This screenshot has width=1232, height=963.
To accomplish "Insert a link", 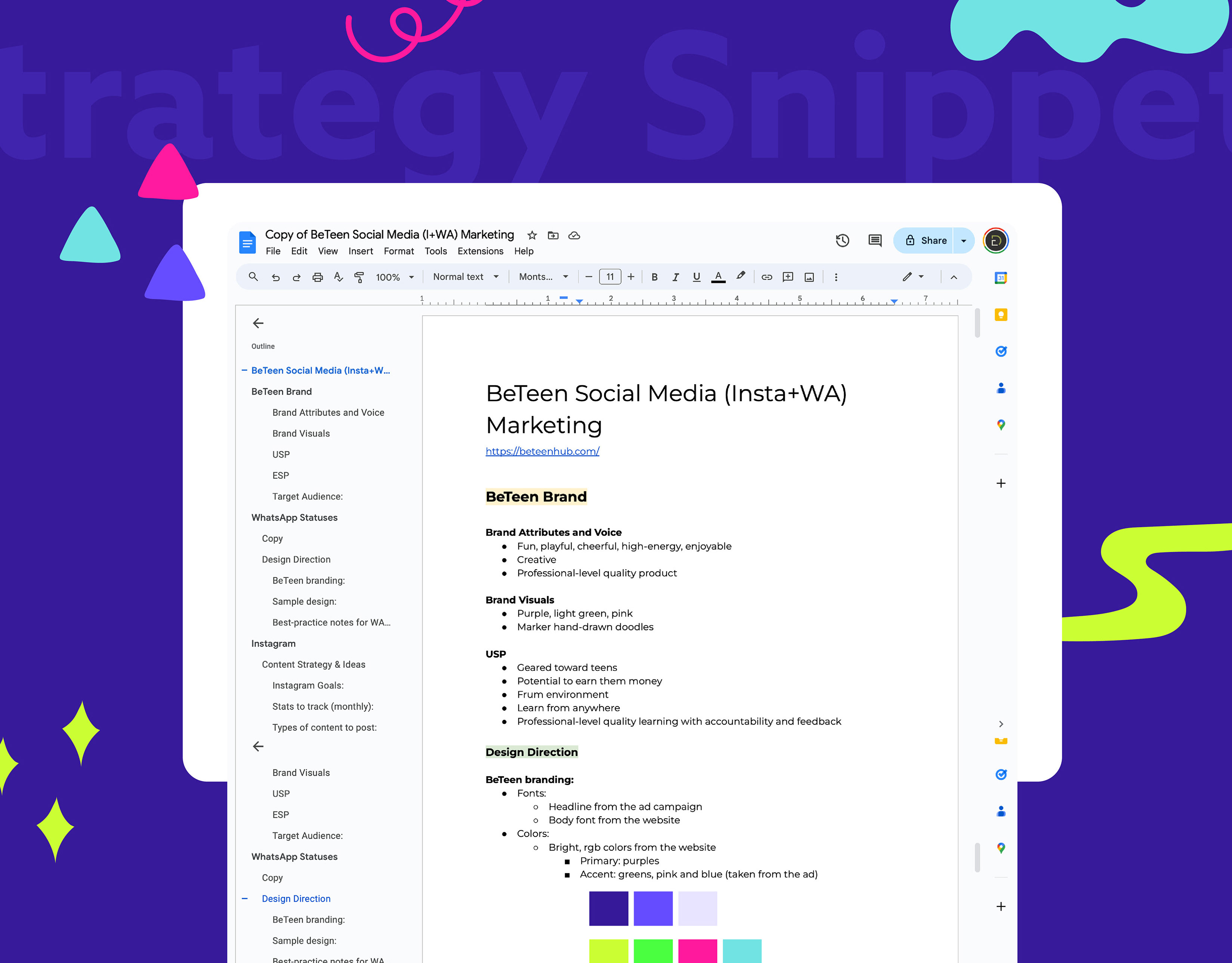I will pyautogui.click(x=767, y=277).
